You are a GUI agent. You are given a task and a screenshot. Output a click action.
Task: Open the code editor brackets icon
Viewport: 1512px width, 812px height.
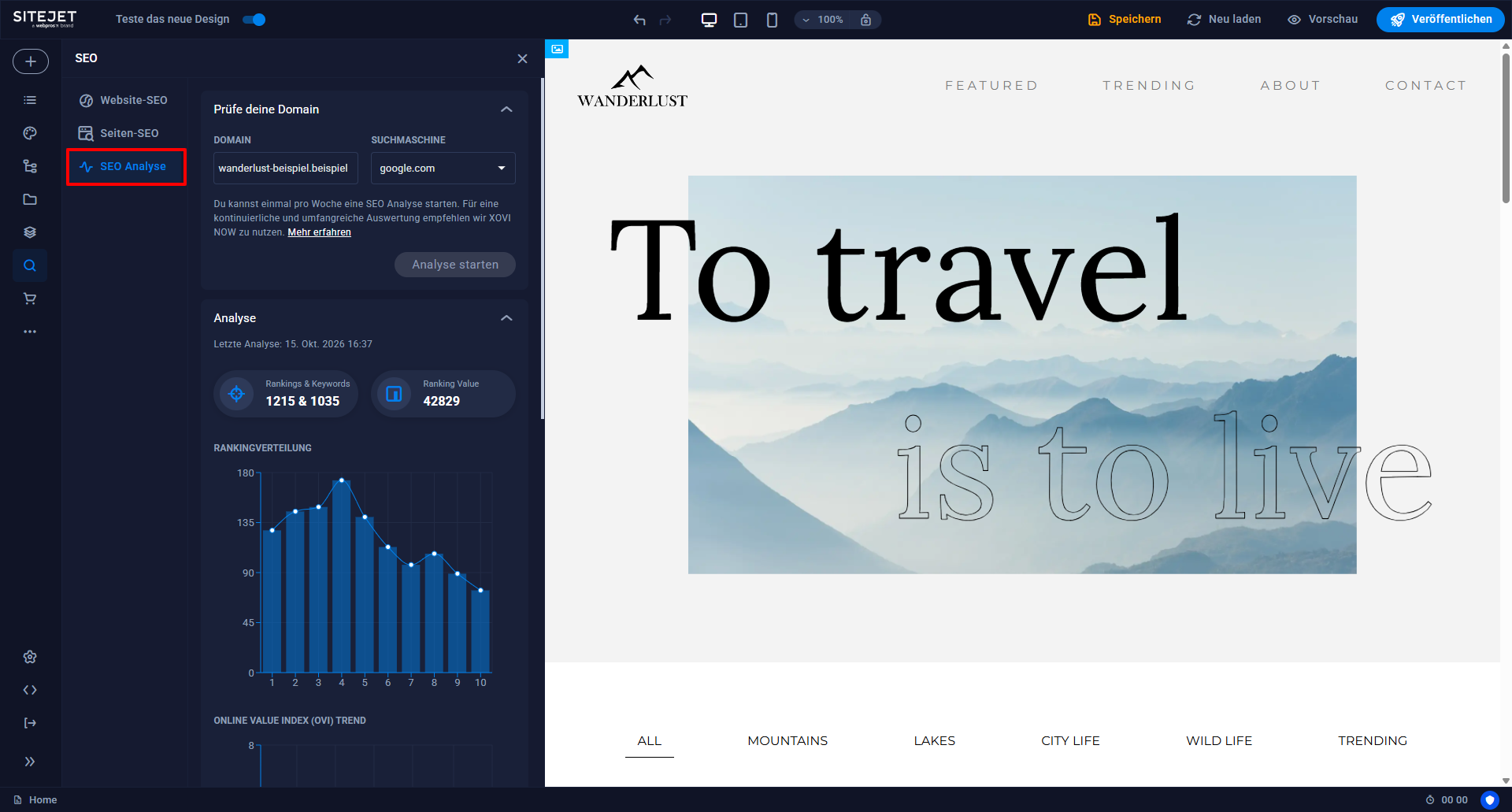(30, 690)
